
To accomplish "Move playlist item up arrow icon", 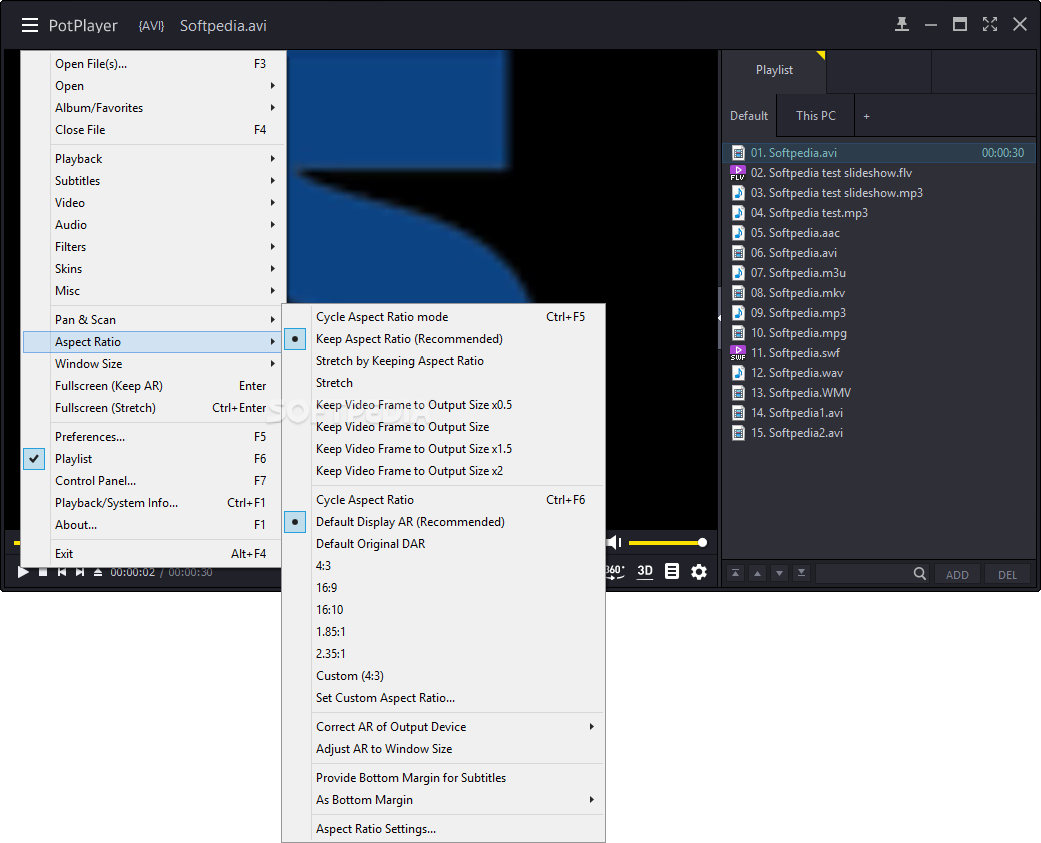I will 758,573.
